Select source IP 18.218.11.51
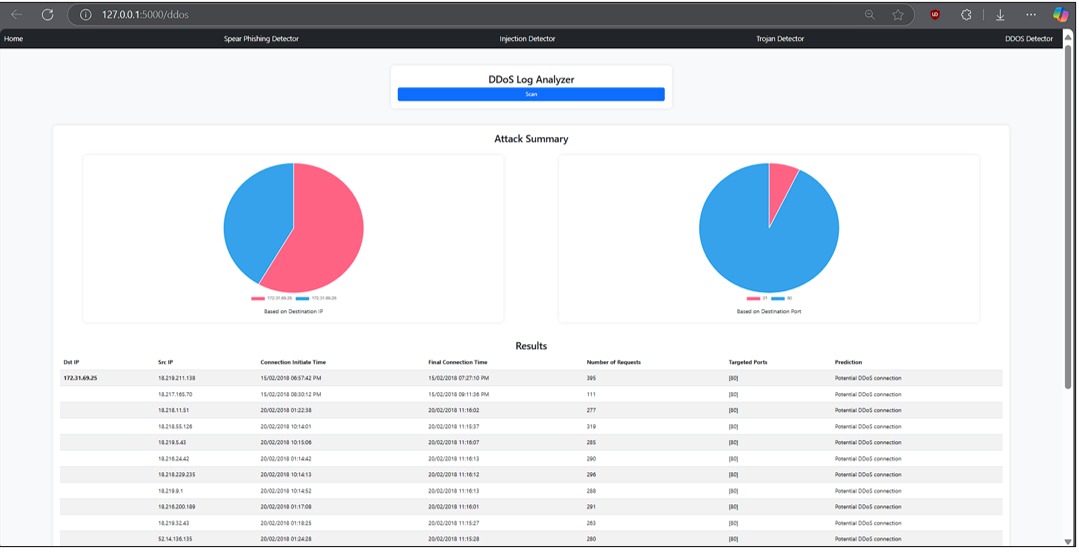 173,411
